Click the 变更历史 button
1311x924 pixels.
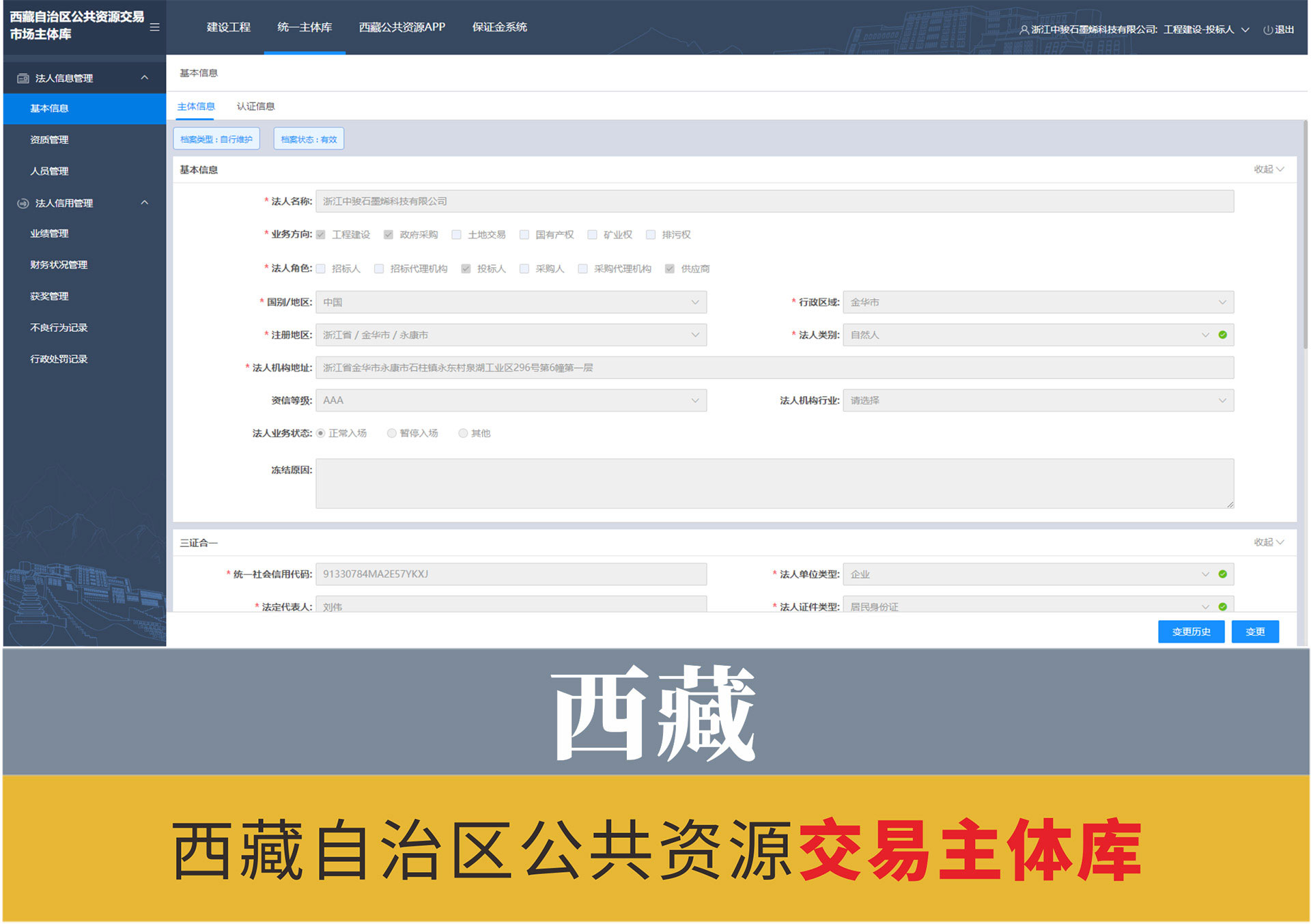tap(1190, 632)
